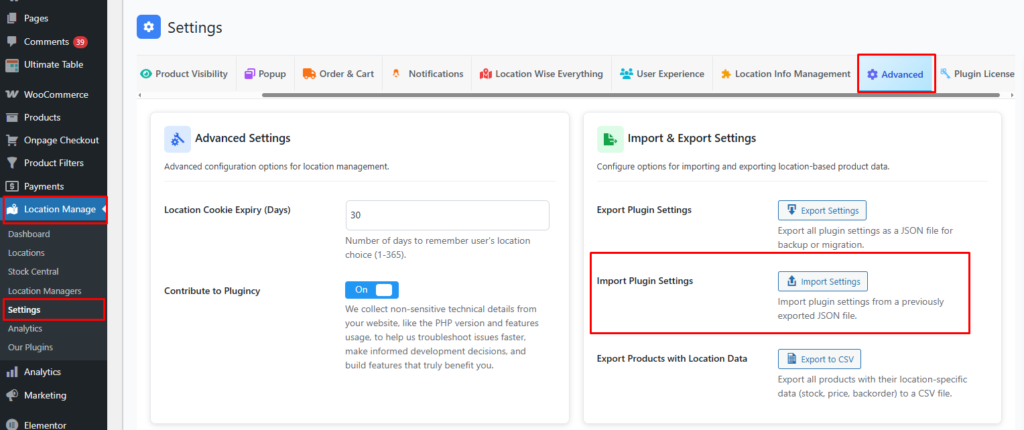Click the Onpage Checkout cart icon

pos(12,140)
